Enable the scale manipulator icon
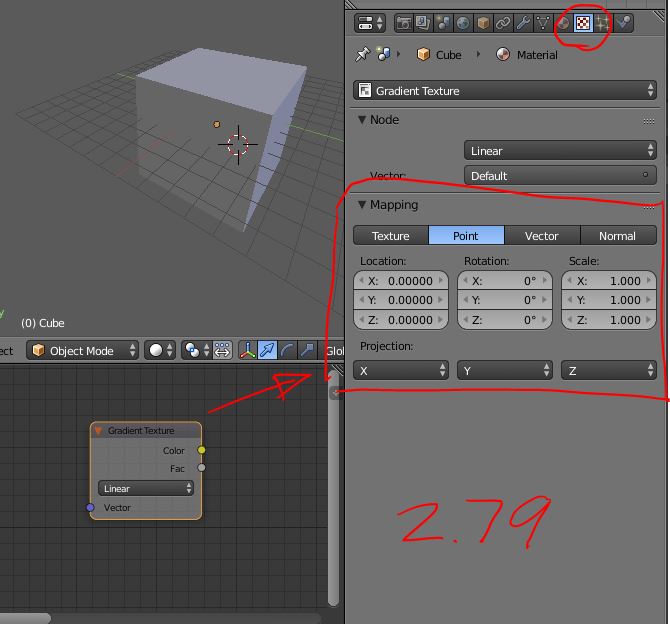 307,350
